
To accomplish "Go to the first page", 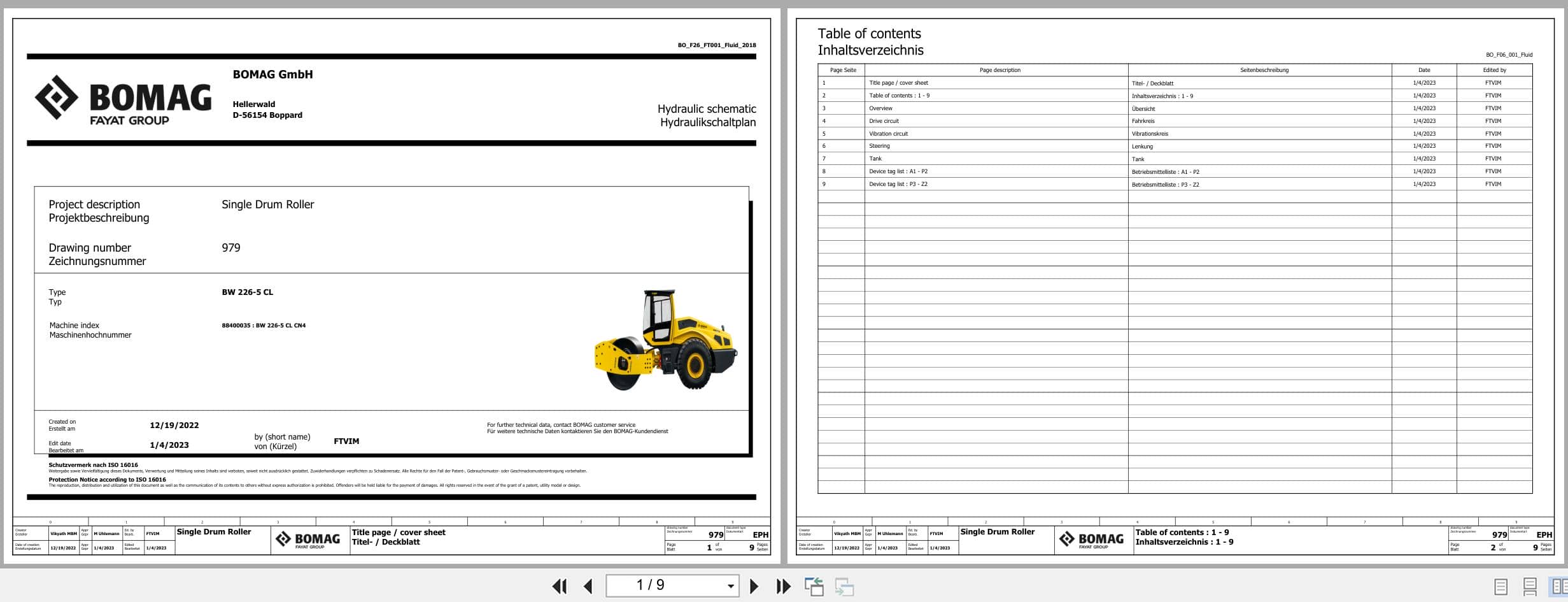I will point(560,586).
